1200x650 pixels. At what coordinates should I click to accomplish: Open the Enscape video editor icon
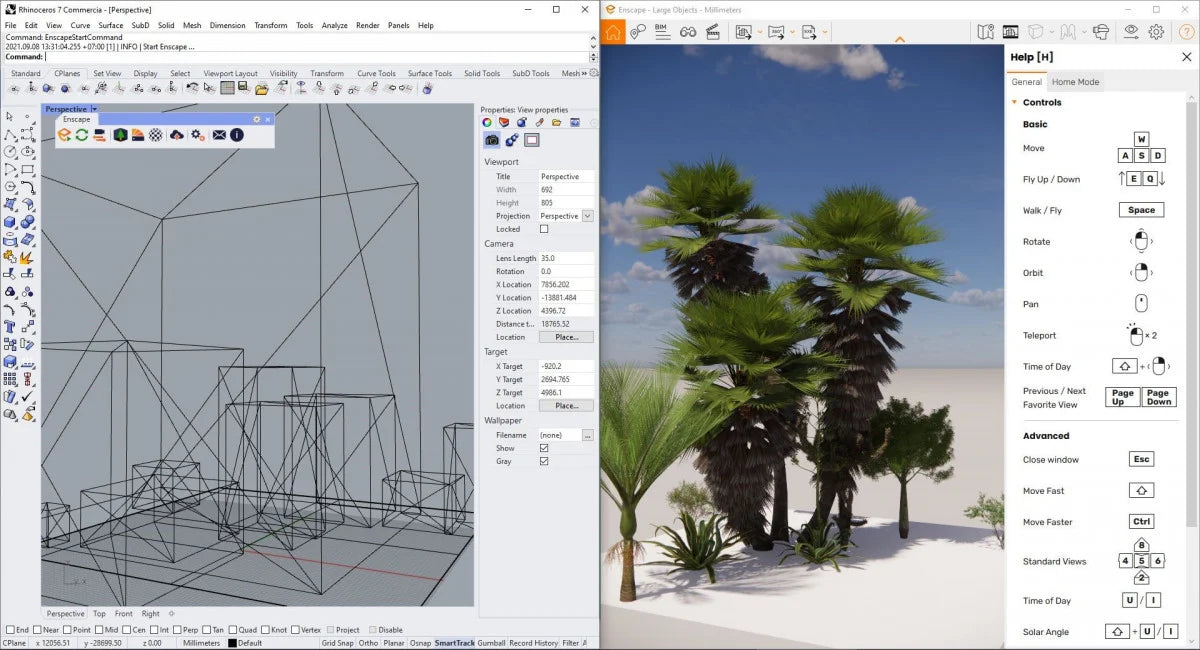pyautogui.click(x=711, y=32)
